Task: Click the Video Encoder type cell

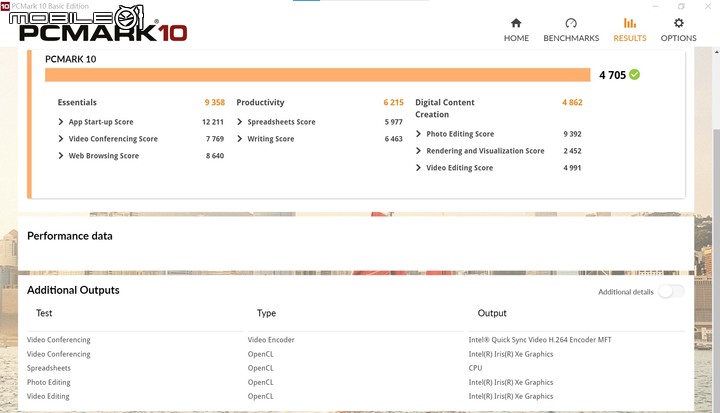Action: pyautogui.click(x=271, y=340)
